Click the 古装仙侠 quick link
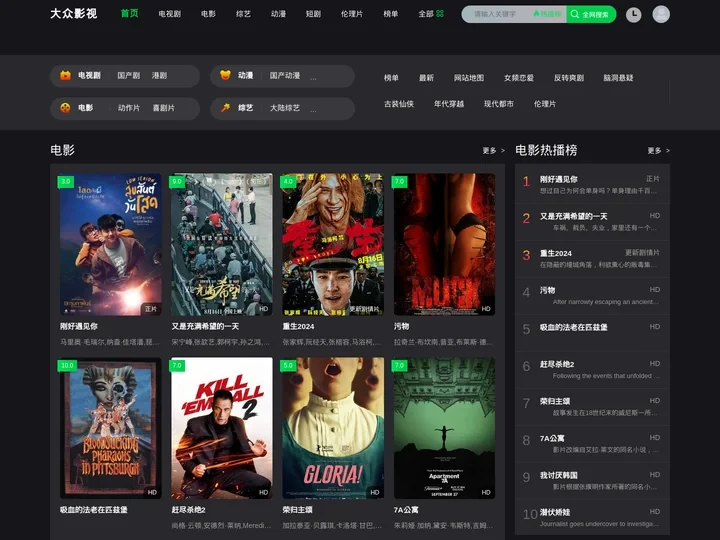 click(x=399, y=104)
